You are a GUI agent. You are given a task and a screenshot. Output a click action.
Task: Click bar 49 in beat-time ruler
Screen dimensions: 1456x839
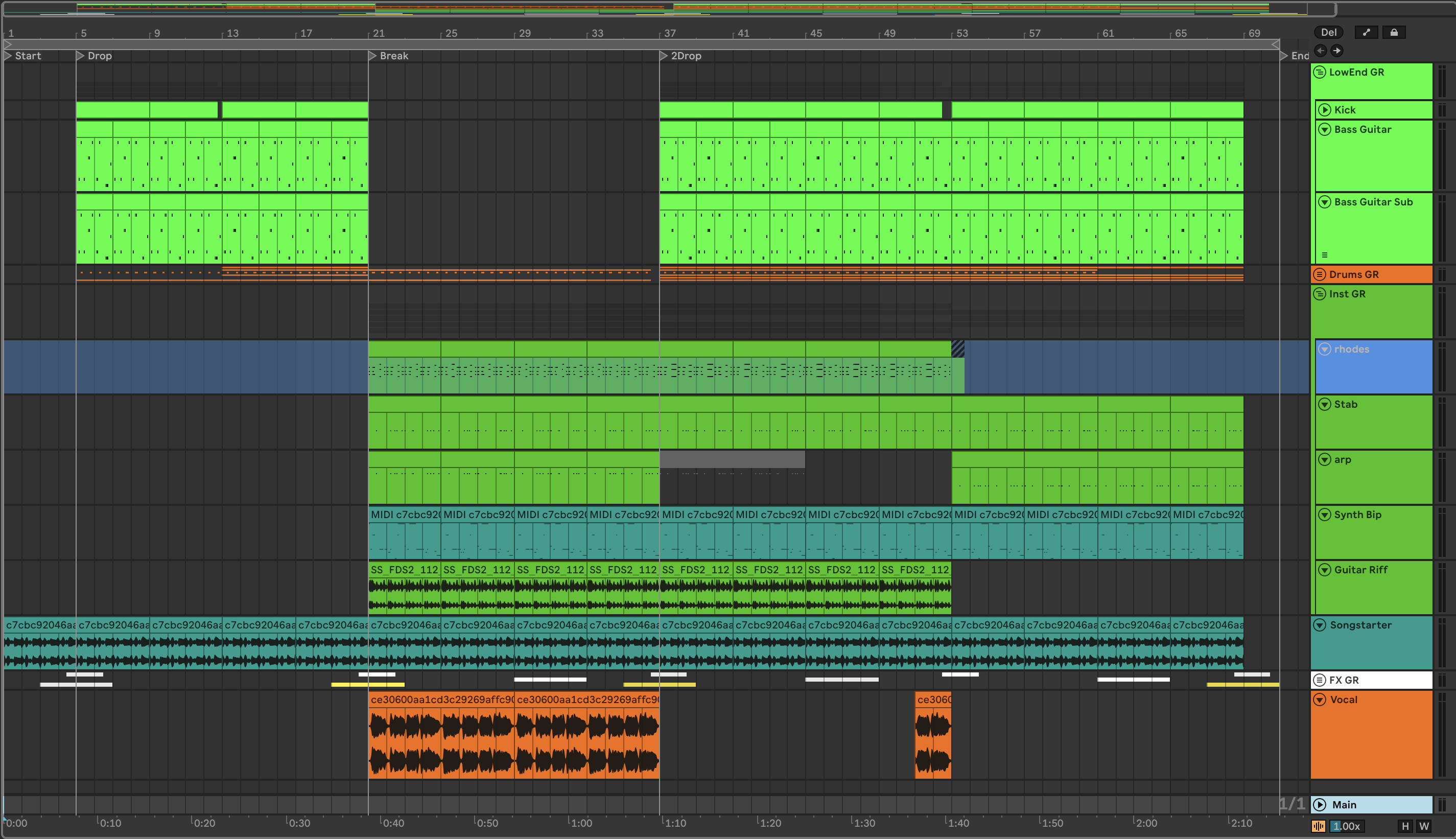[x=889, y=33]
